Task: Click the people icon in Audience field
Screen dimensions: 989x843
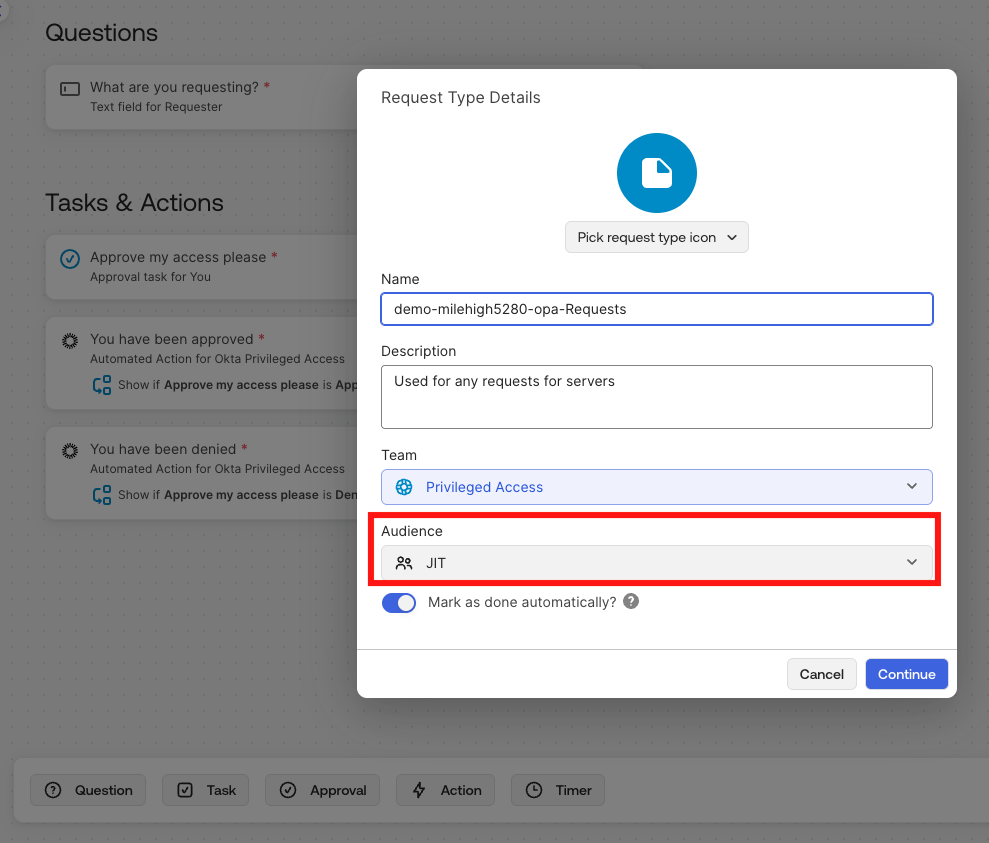Action: (x=404, y=563)
